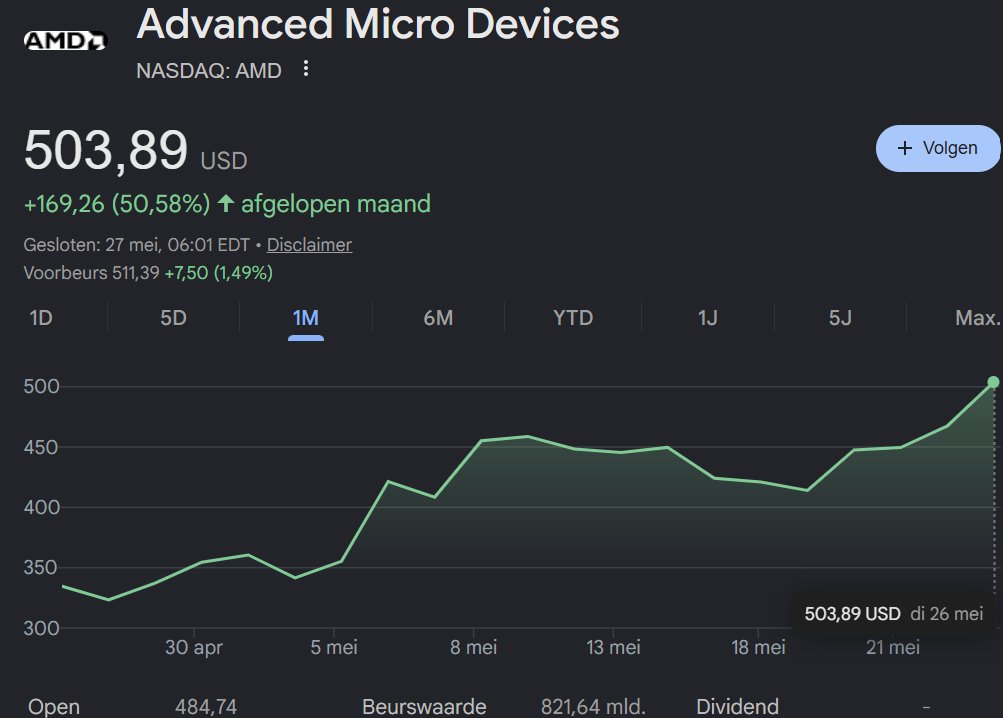
Task: Click the 13 mei axis label
Action: click(x=613, y=647)
